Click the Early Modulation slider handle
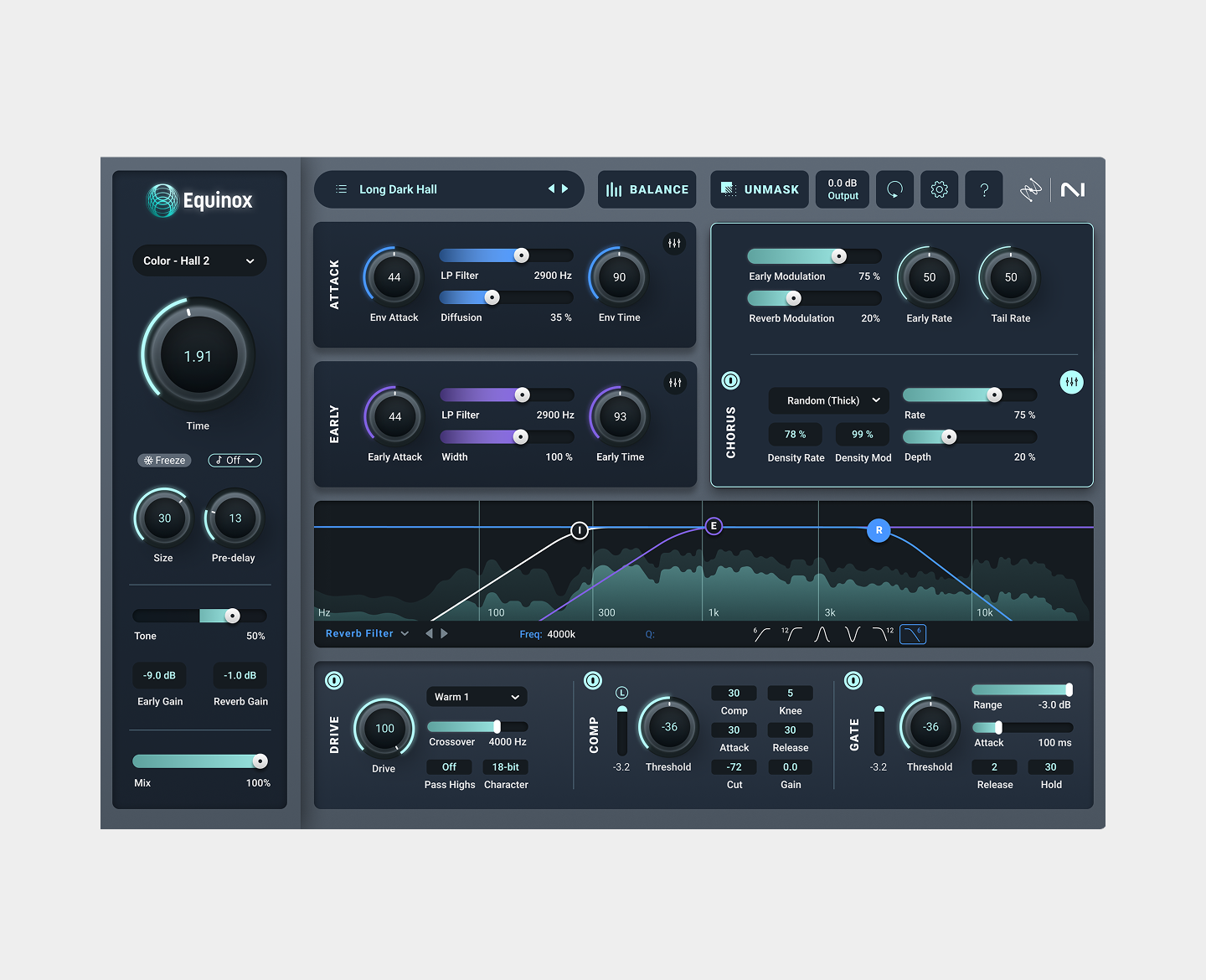This screenshot has height=980, width=1206. click(839, 255)
